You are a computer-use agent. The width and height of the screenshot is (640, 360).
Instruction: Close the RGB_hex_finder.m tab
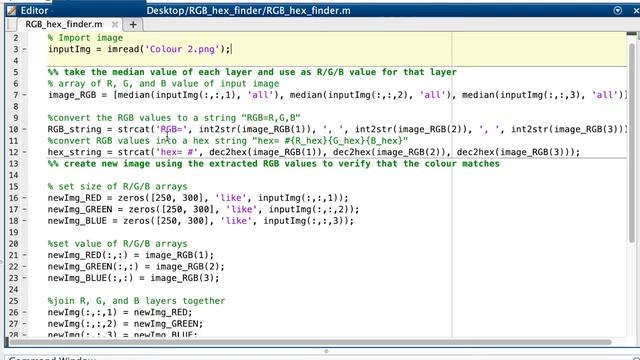click(115, 24)
